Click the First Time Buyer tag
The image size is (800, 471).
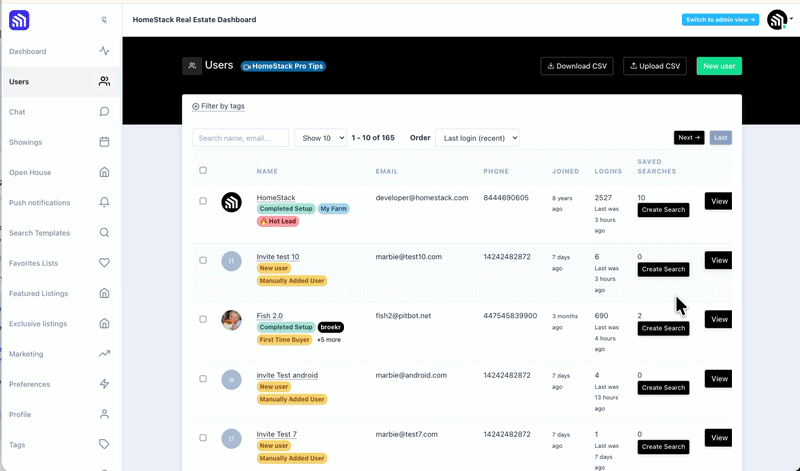[x=284, y=340]
